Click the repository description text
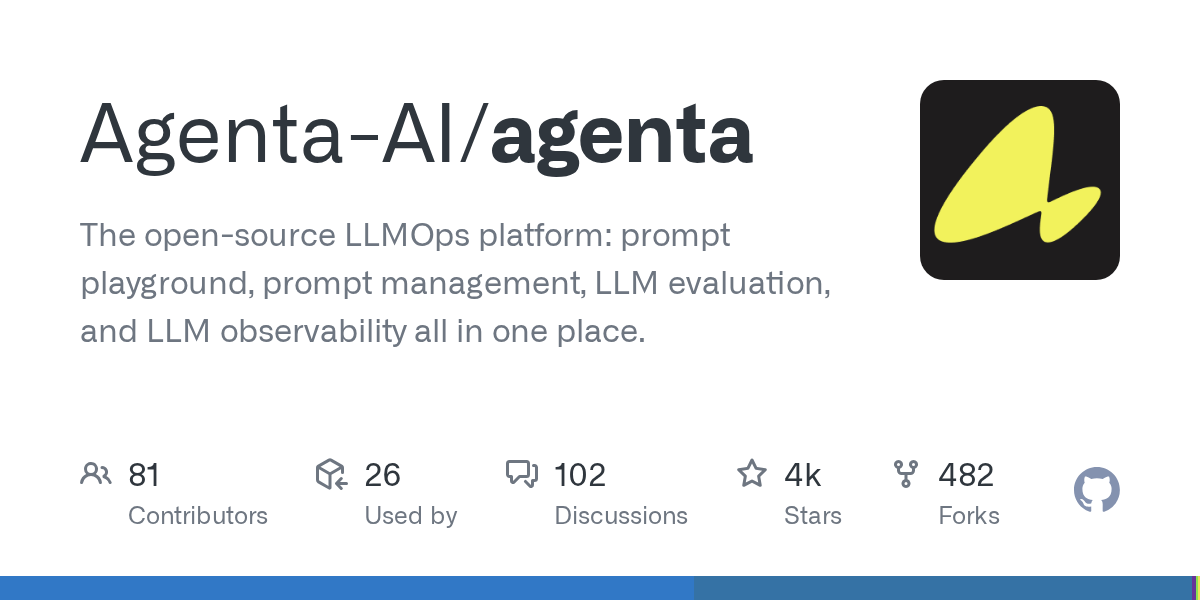 (x=456, y=283)
